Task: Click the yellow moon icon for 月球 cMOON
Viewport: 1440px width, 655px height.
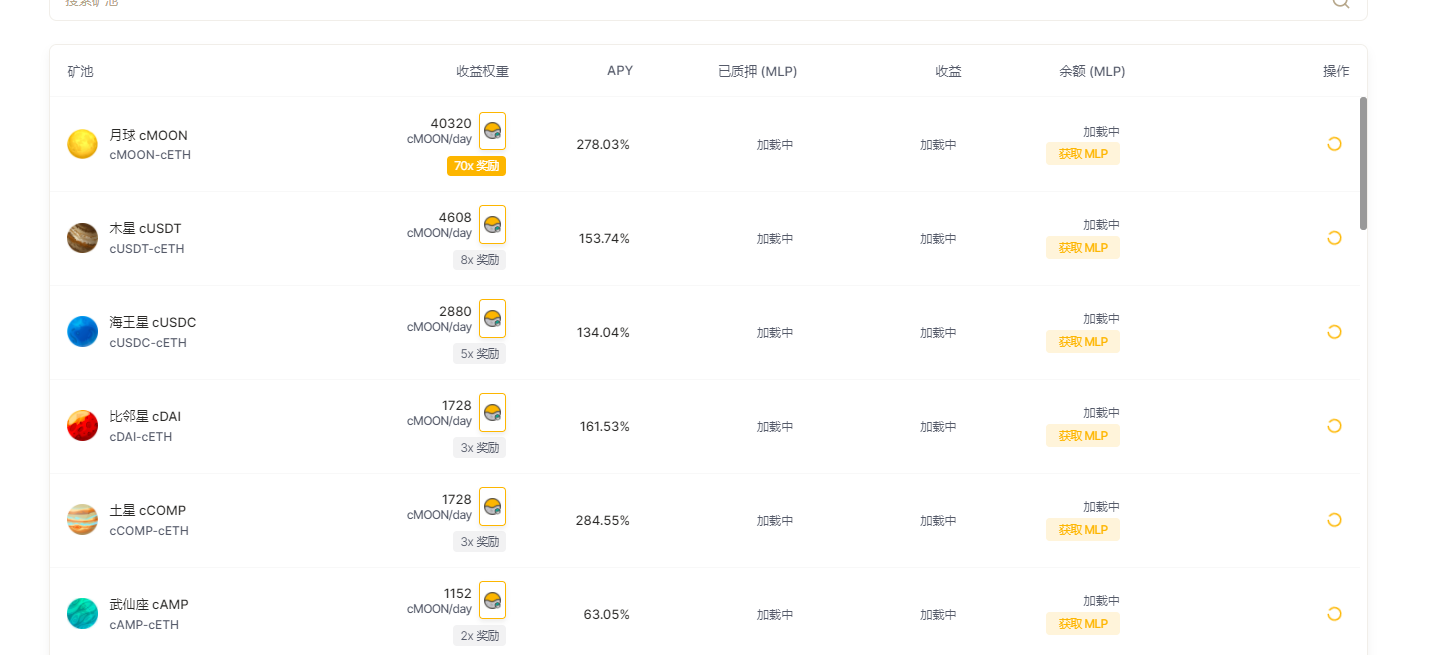Action: tap(82, 144)
